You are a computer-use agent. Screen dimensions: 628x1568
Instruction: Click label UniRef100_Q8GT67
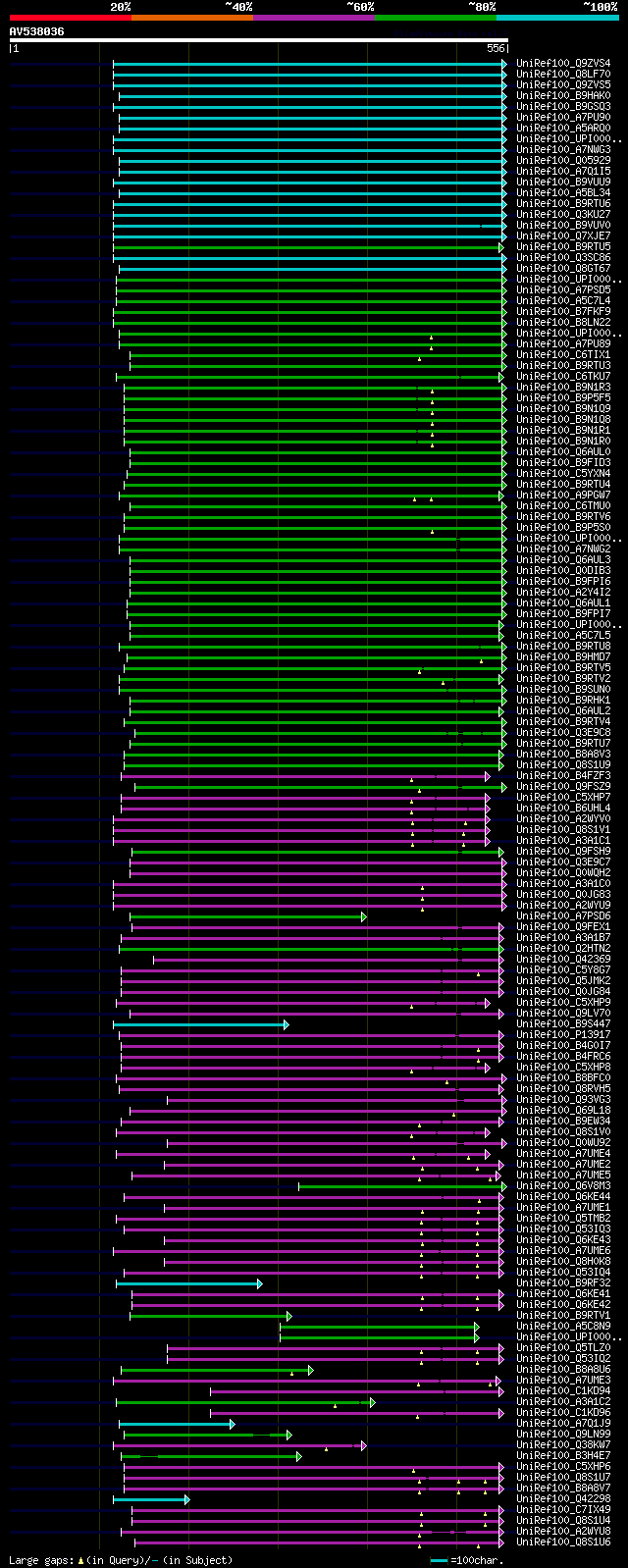coord(563,269)
